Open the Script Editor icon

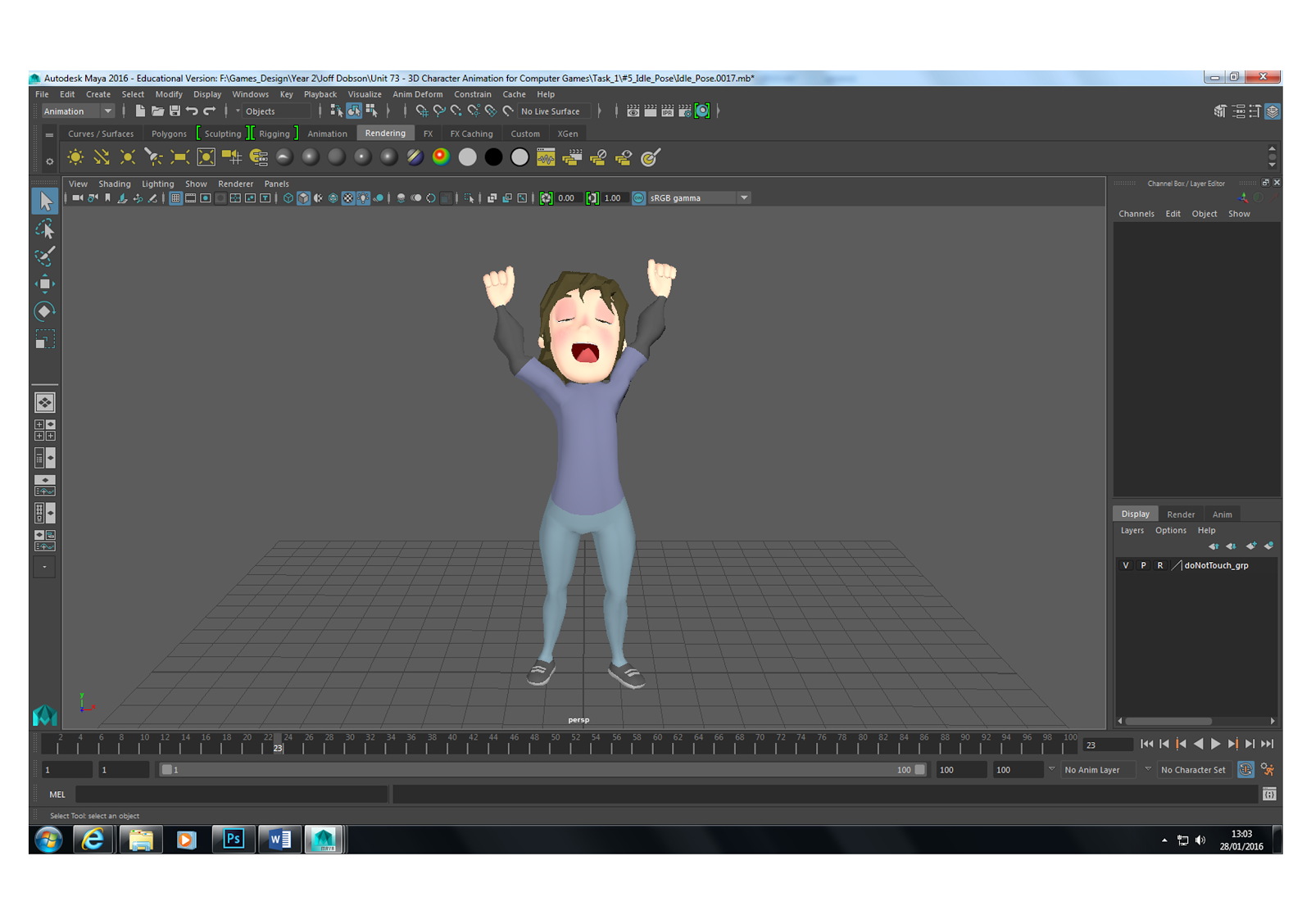(x=1269, y=795)
